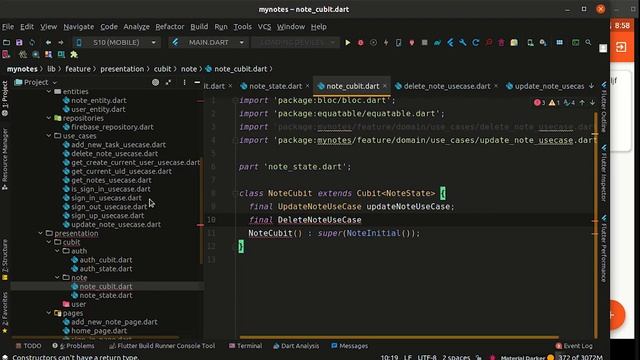Click the Open folder toolbar icon
Screen dimensions: 640x360
[x=7, y=42]
